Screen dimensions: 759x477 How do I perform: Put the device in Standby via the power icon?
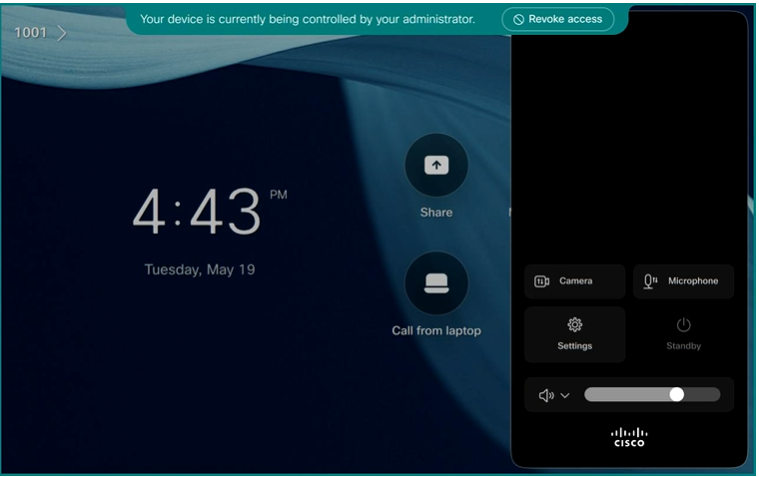[x=683, y=325]
